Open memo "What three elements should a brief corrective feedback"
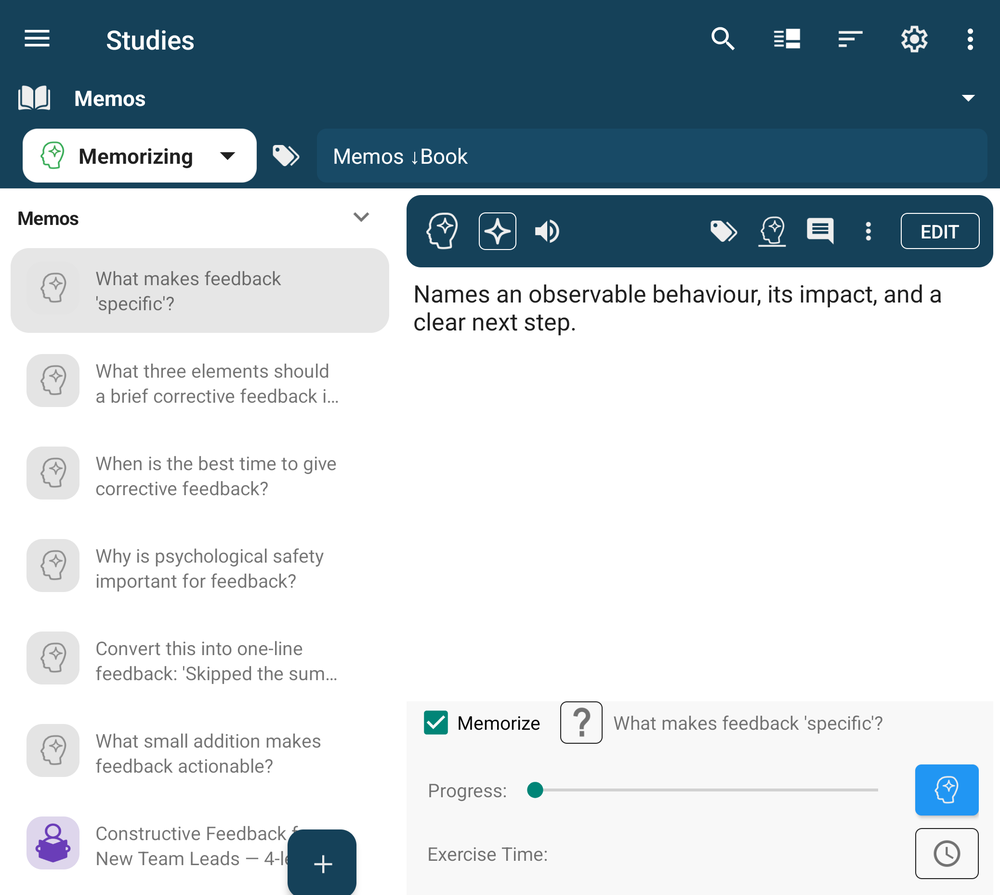 pyautogui.click(x=200, y=383)
